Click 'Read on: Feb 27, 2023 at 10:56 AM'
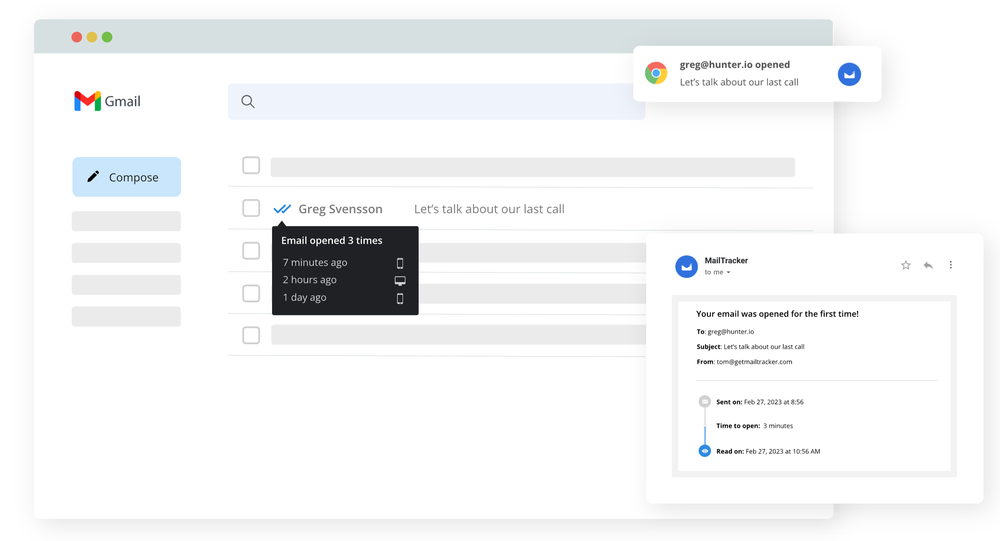1000x541 pixels. (768, 451)
